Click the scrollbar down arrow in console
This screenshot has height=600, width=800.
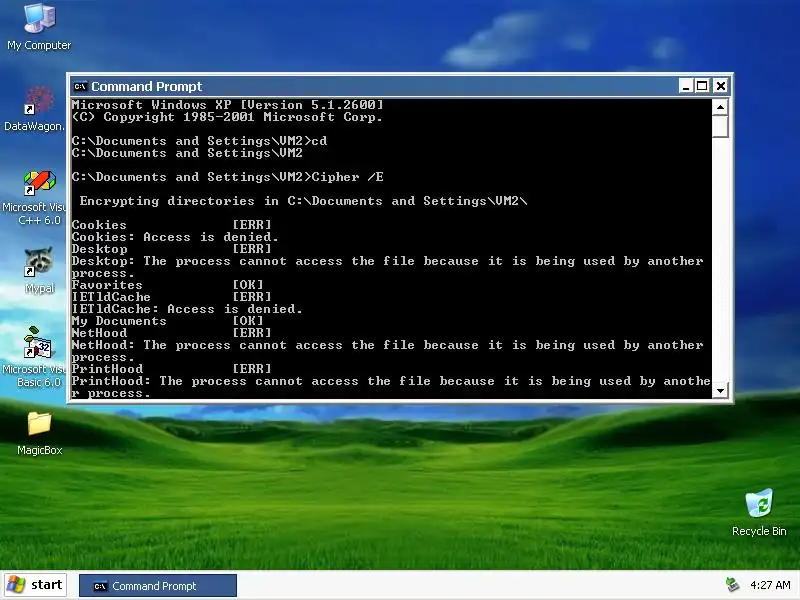(x=720, y=390)
